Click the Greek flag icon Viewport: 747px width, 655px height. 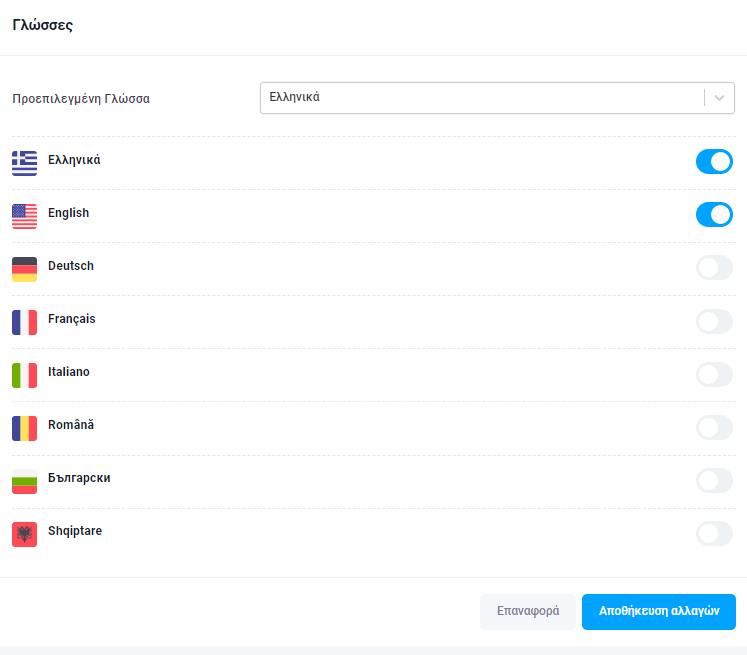pyautogui.click(x=24, y=163)
